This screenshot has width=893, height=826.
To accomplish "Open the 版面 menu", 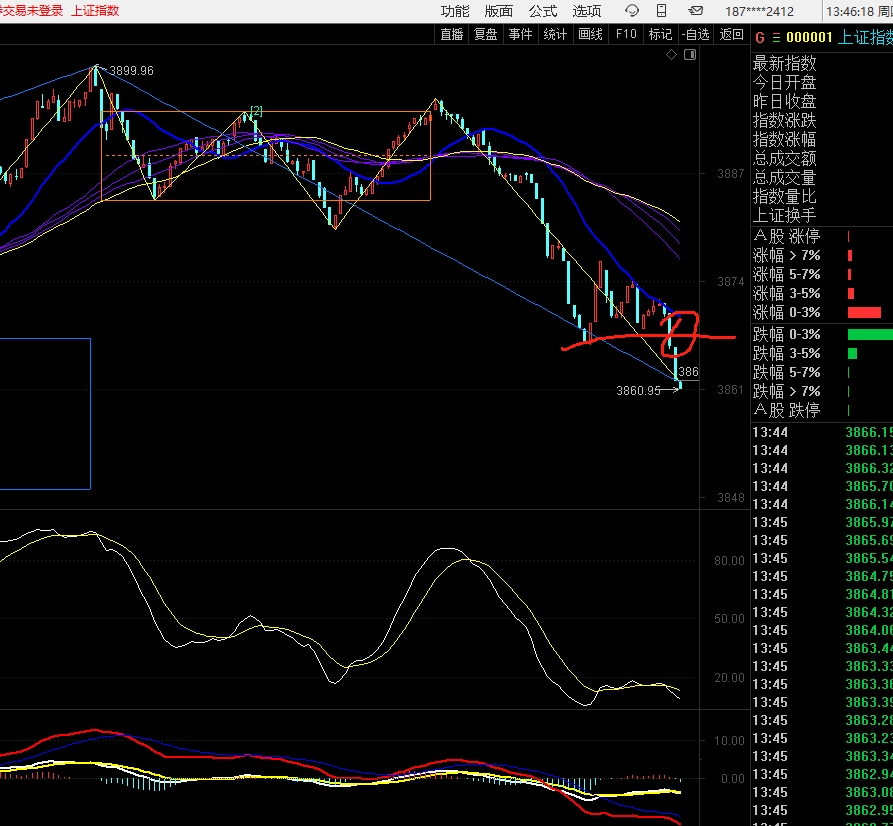I will point(498,11).
